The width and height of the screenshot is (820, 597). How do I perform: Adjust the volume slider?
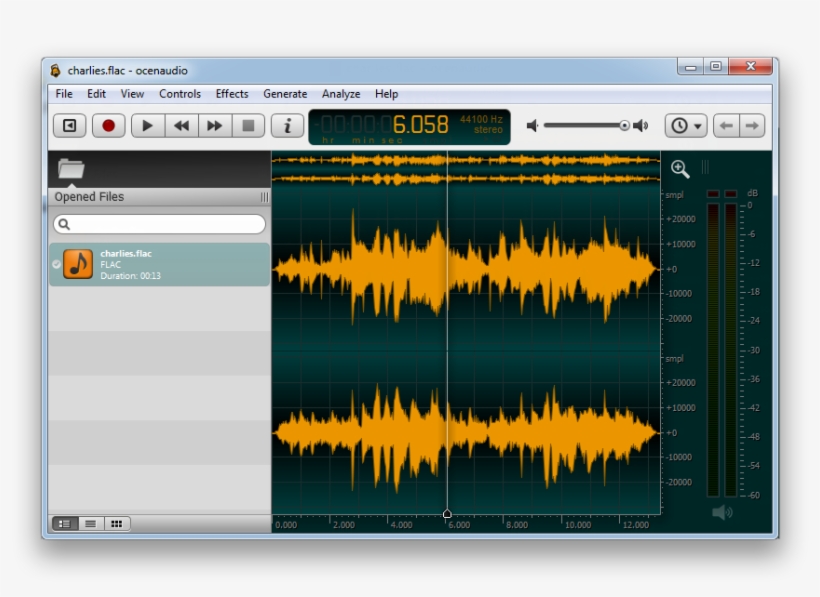pyautogui.click(x=583, y=125)
